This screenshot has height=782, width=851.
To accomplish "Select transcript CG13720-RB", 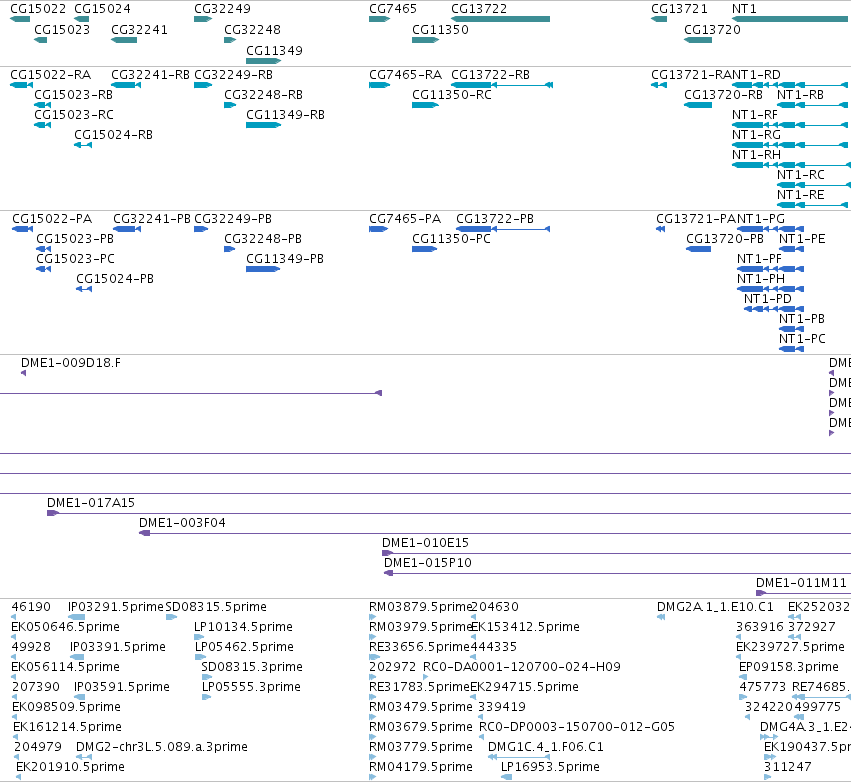I will [x=723, y=95].
